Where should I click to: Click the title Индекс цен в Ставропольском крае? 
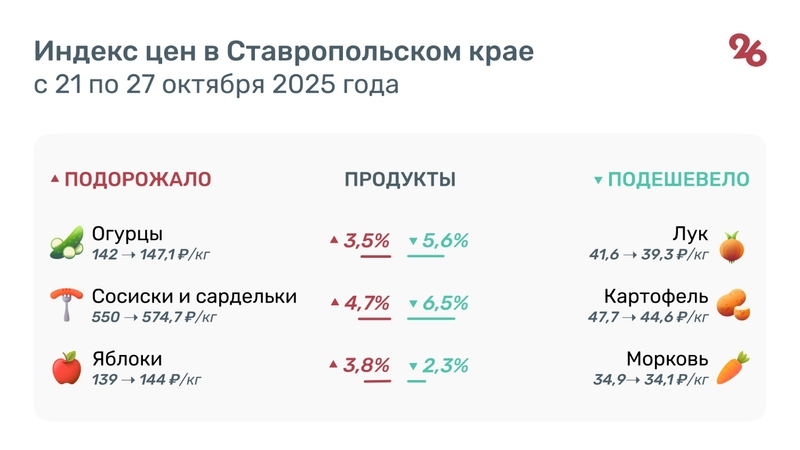click(284, 51)
